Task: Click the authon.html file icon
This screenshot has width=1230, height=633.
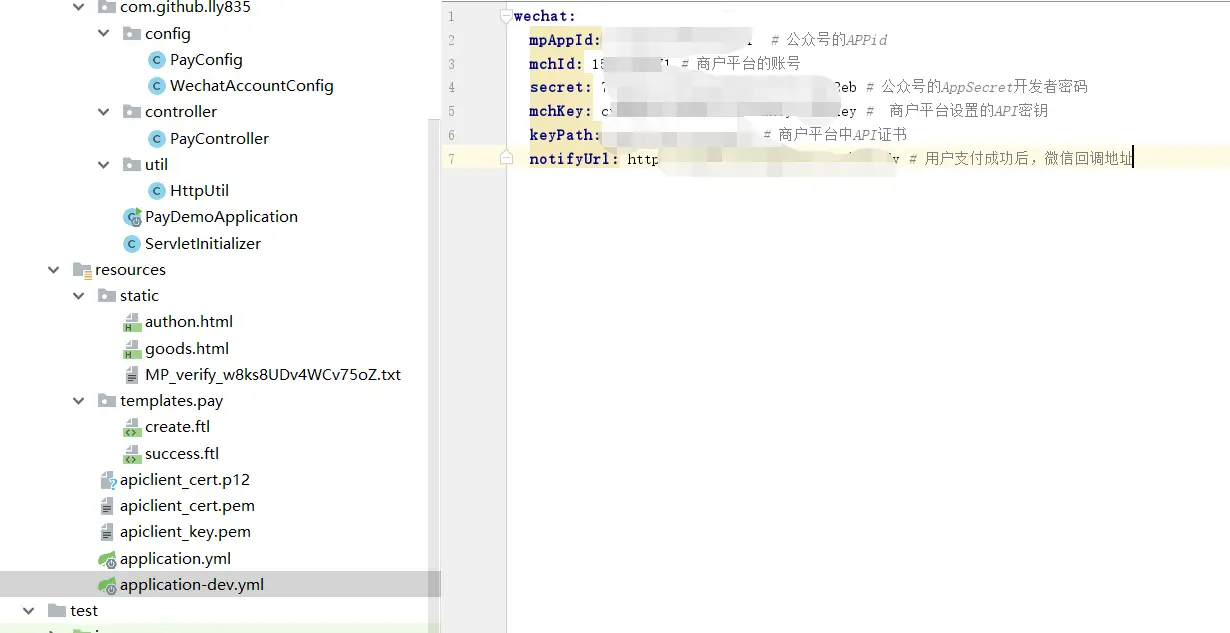Action: point(132,322)
